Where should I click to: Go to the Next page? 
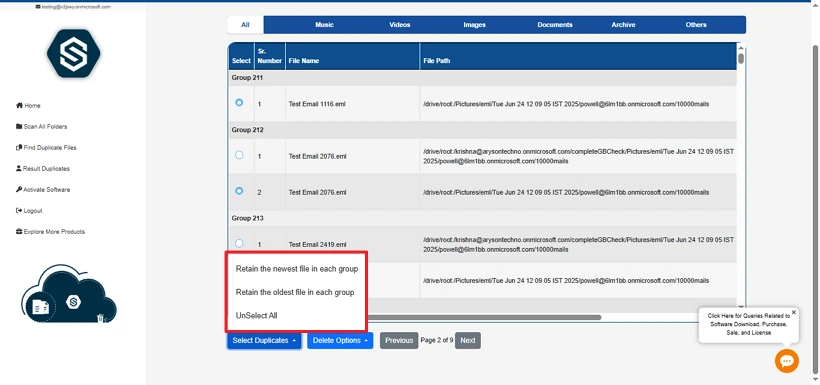tap(468, 341)
